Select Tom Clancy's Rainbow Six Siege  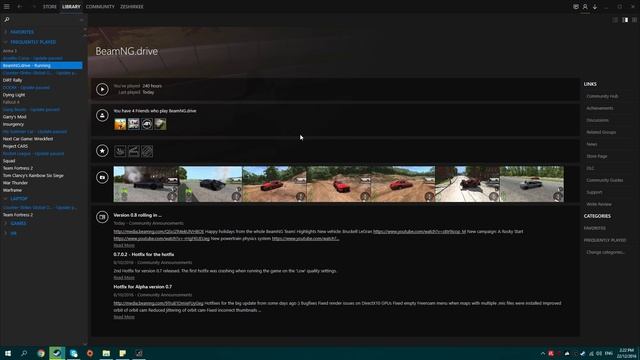pyautogui.click(x=33, y=176)
